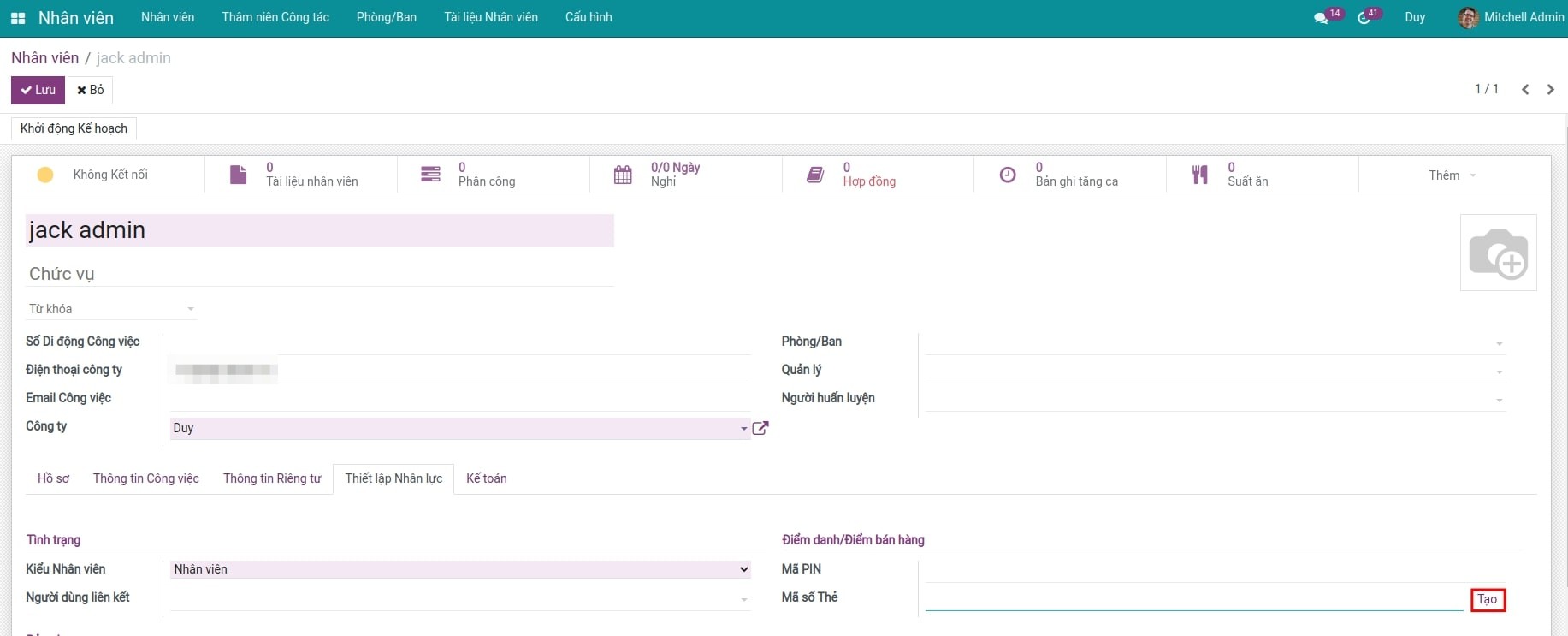Expand the Thêm dropdown
1568x636 pixels.
click(x=1453, y=175)
